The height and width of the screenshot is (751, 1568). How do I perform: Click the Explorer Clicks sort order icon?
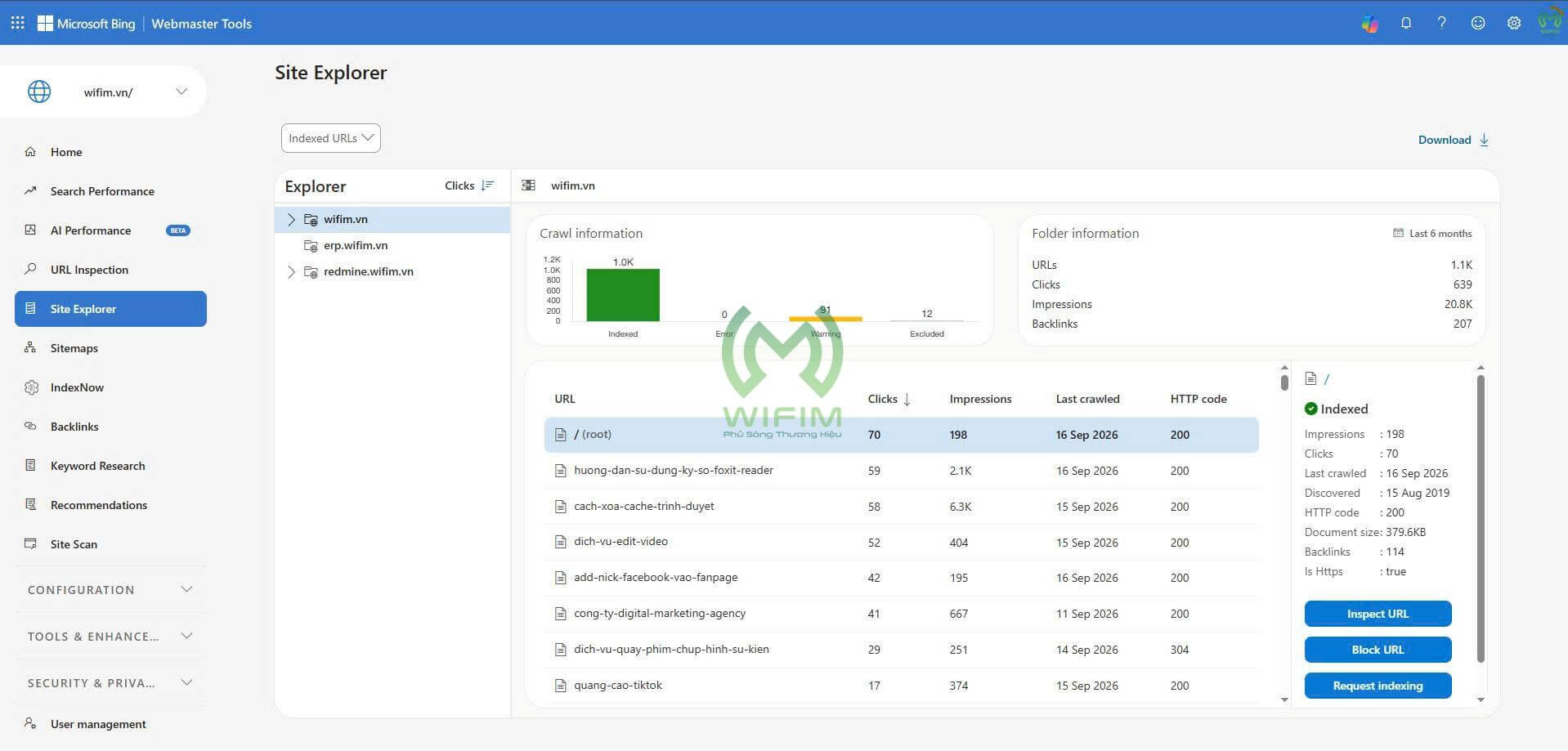coord(488,186)
